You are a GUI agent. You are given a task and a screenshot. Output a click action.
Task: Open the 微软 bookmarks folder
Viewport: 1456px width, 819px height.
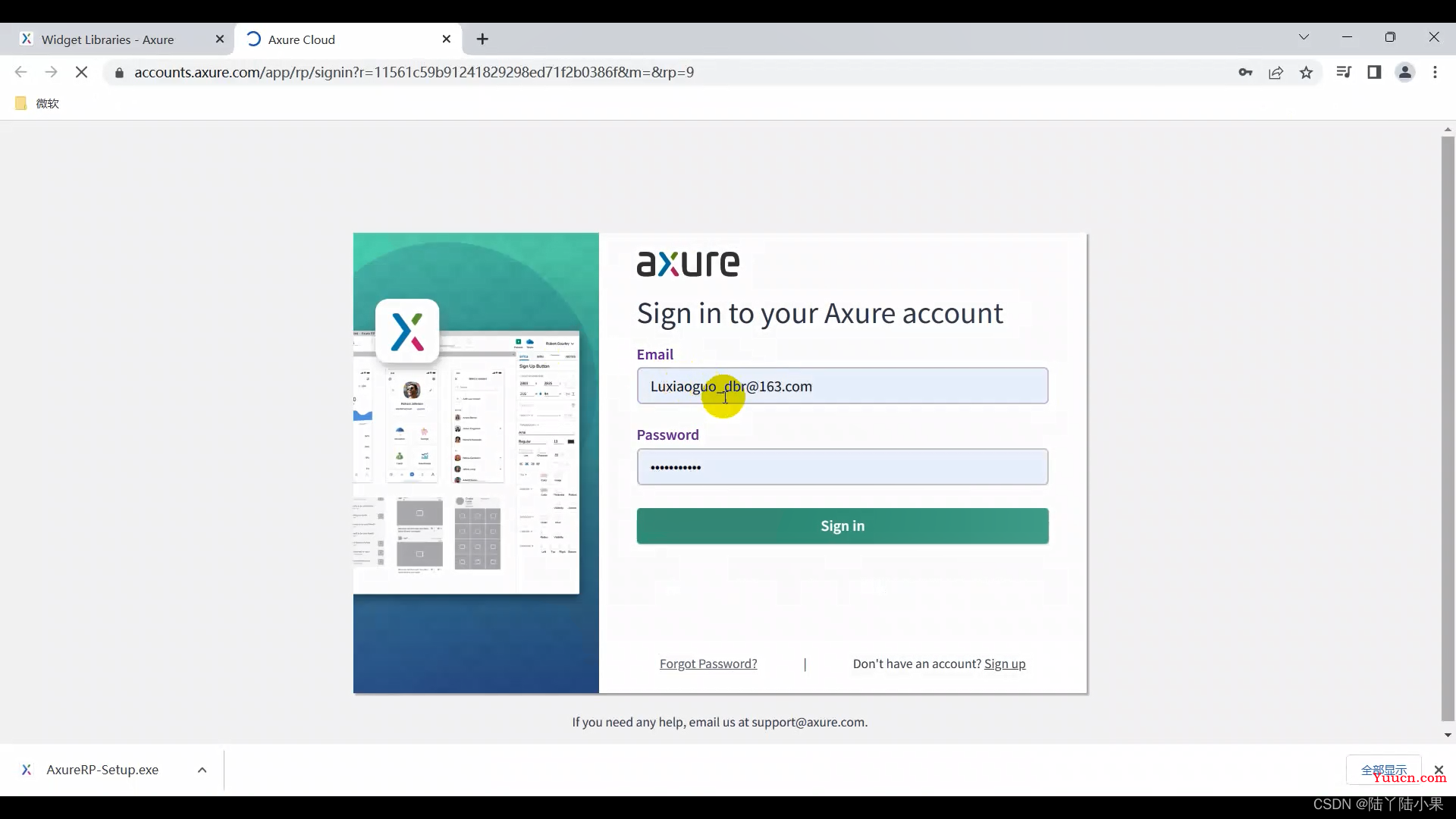[37, 103]
